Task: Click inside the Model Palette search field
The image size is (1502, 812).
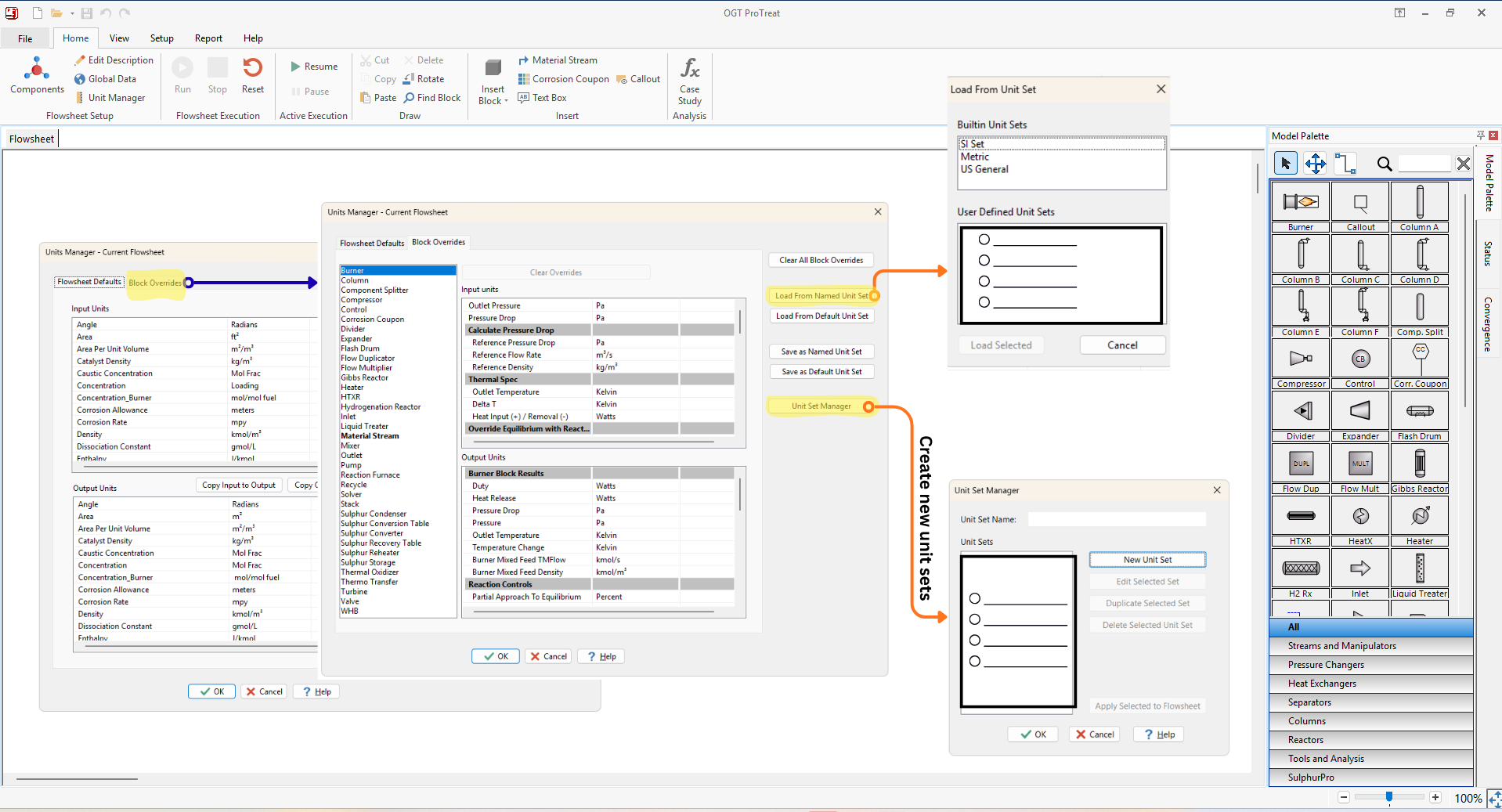Action: pos(1424,164)
